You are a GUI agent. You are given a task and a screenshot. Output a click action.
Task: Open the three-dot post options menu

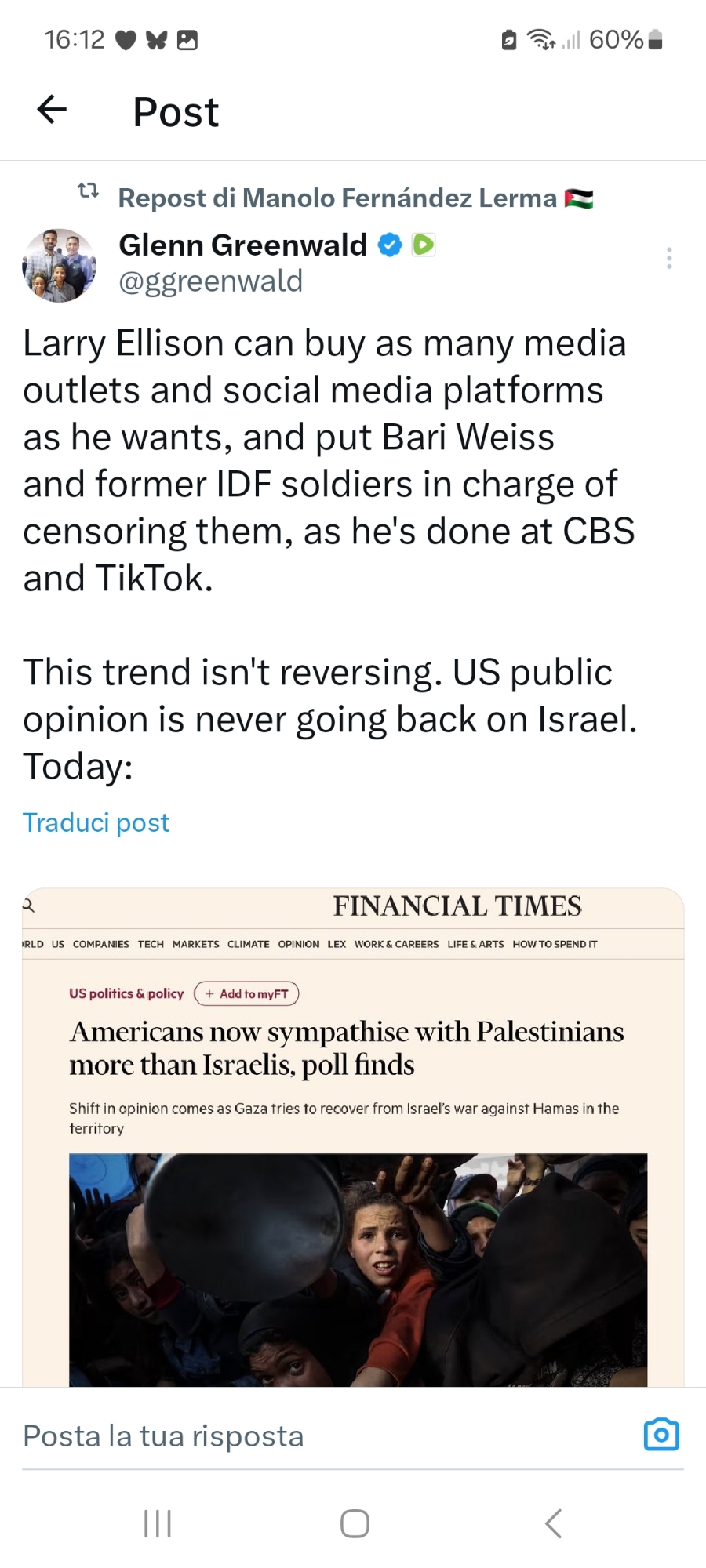[x=669, y=258]
